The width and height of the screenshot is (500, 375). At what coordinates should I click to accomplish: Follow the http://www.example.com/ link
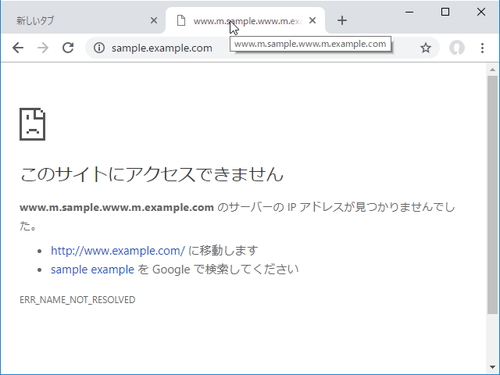point(118,251)
